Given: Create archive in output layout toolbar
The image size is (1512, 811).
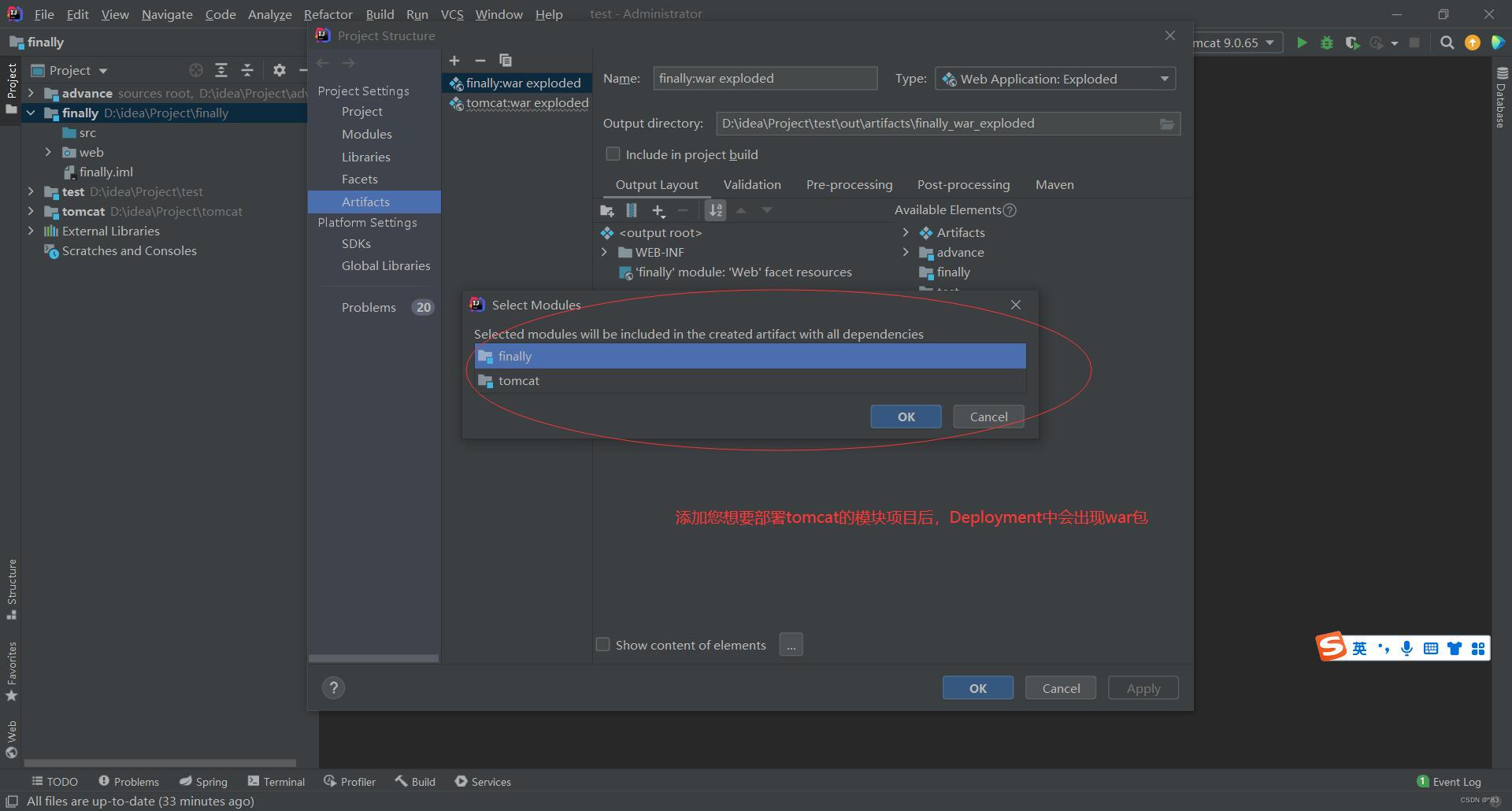Looking at the screenshot, I should click(x=632, y=210).
